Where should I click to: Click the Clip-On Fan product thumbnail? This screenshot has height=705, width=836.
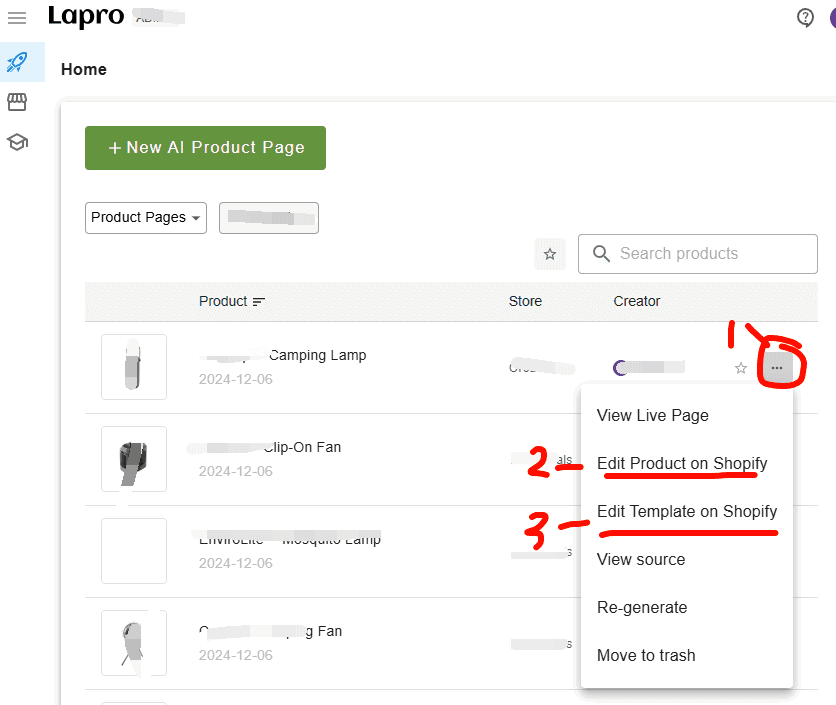coord(133,459)
